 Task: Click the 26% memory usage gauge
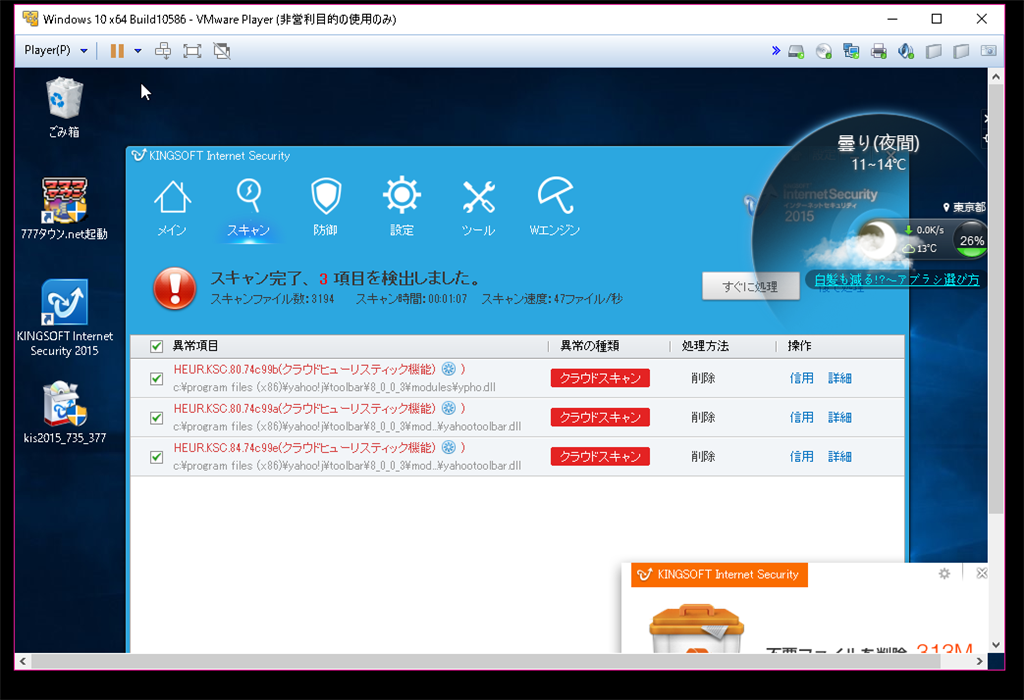[x=971, y=240]
